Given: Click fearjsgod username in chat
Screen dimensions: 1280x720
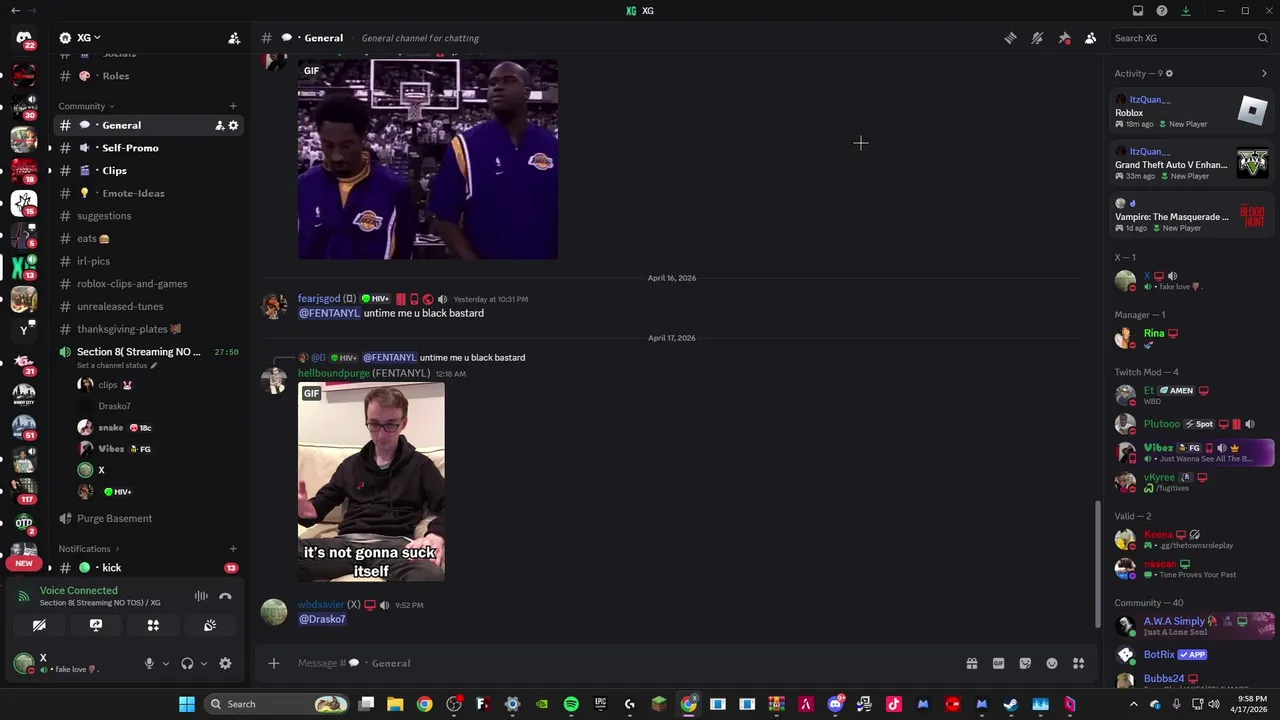Looking at the screenshot, I should tap(319, 298).
